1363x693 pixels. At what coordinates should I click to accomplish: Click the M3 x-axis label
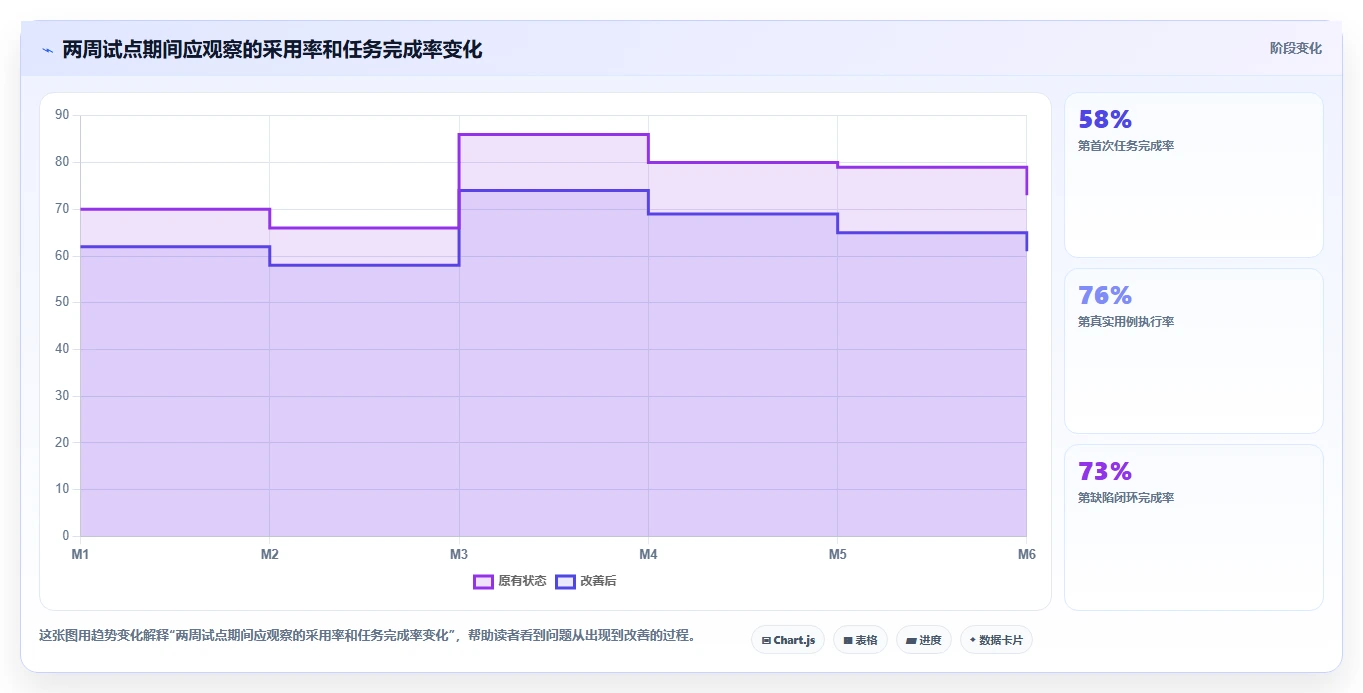(459, 554)
